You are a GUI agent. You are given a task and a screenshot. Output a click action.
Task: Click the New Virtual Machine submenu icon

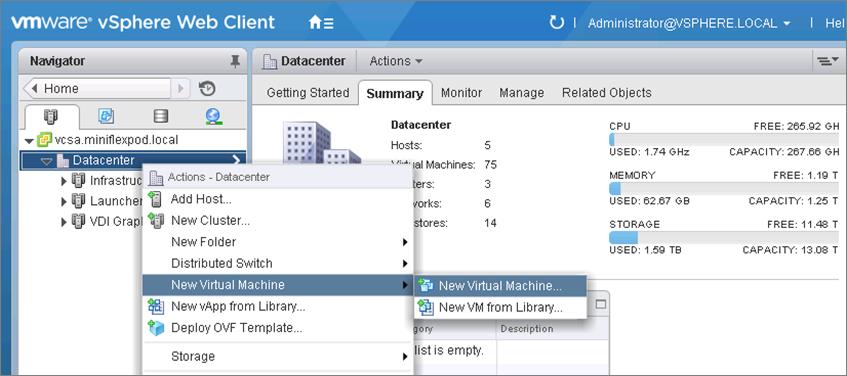[x=426, y=286]
